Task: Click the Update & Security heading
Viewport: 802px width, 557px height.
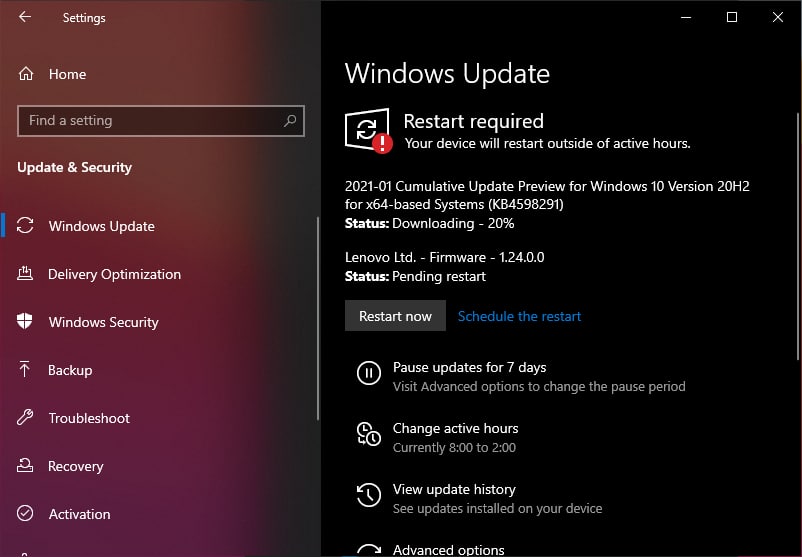Action: (x=75, y=167)
